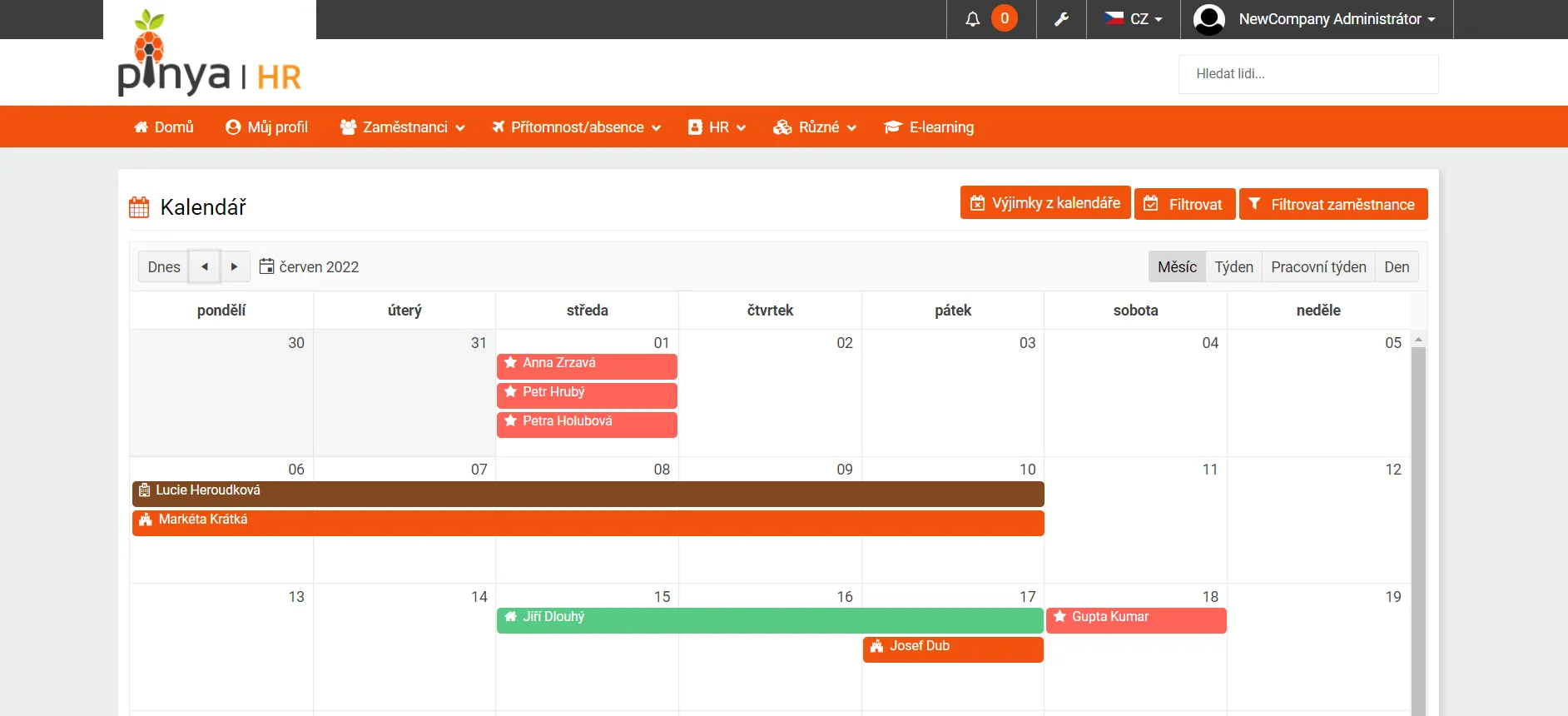Click the Czech flag icon
Image resolution: width=1568 pixels, height=716 pixels.
click(x=1114, y=18)
